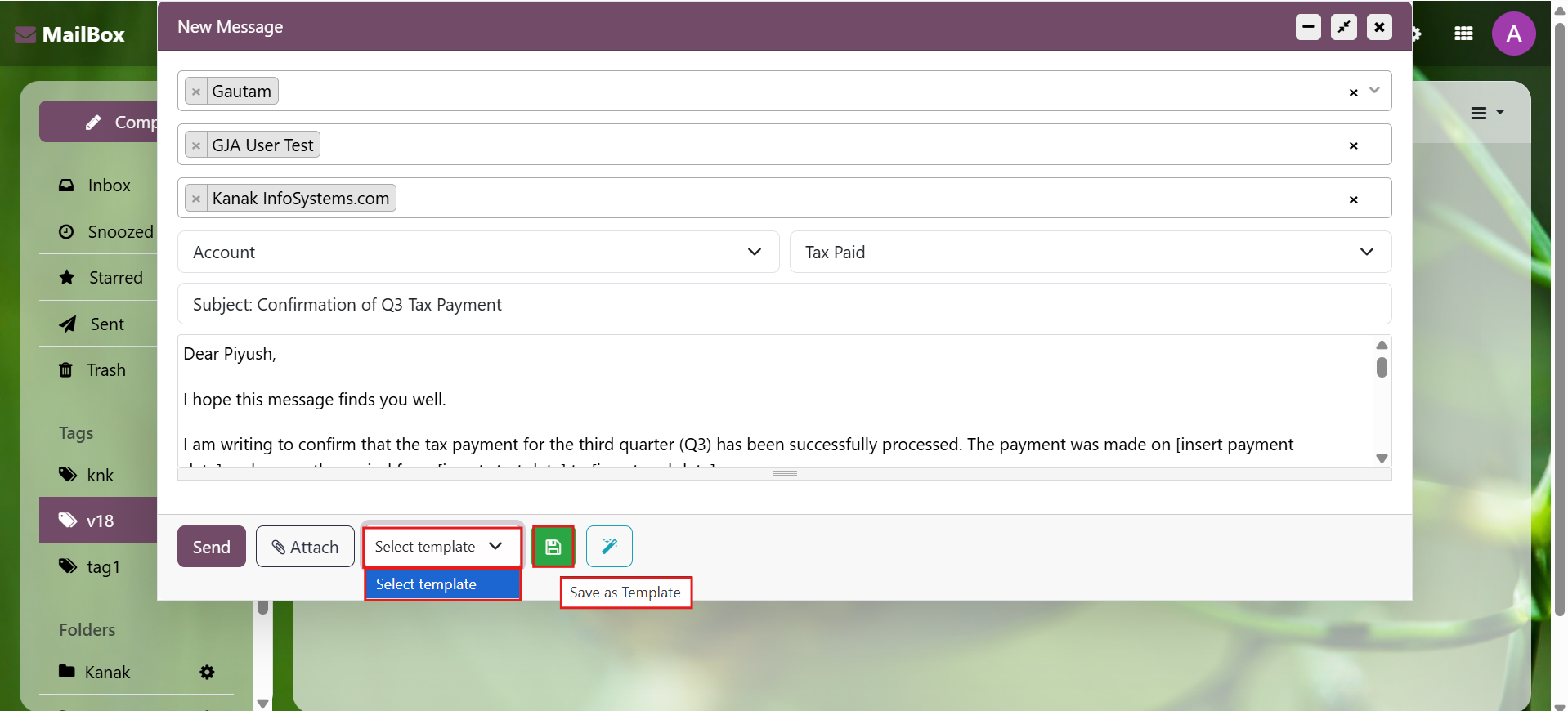Click the Send button

pos(212,547)
